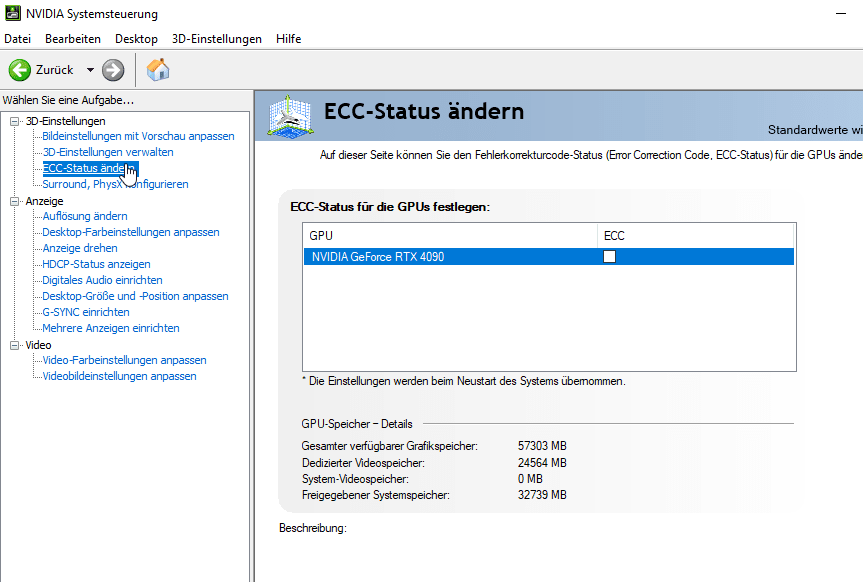The height and width of the screenshot is (582, 863).
Task: Open Mehrere Anzeigen einrichten task
Action: click(111, 328)
